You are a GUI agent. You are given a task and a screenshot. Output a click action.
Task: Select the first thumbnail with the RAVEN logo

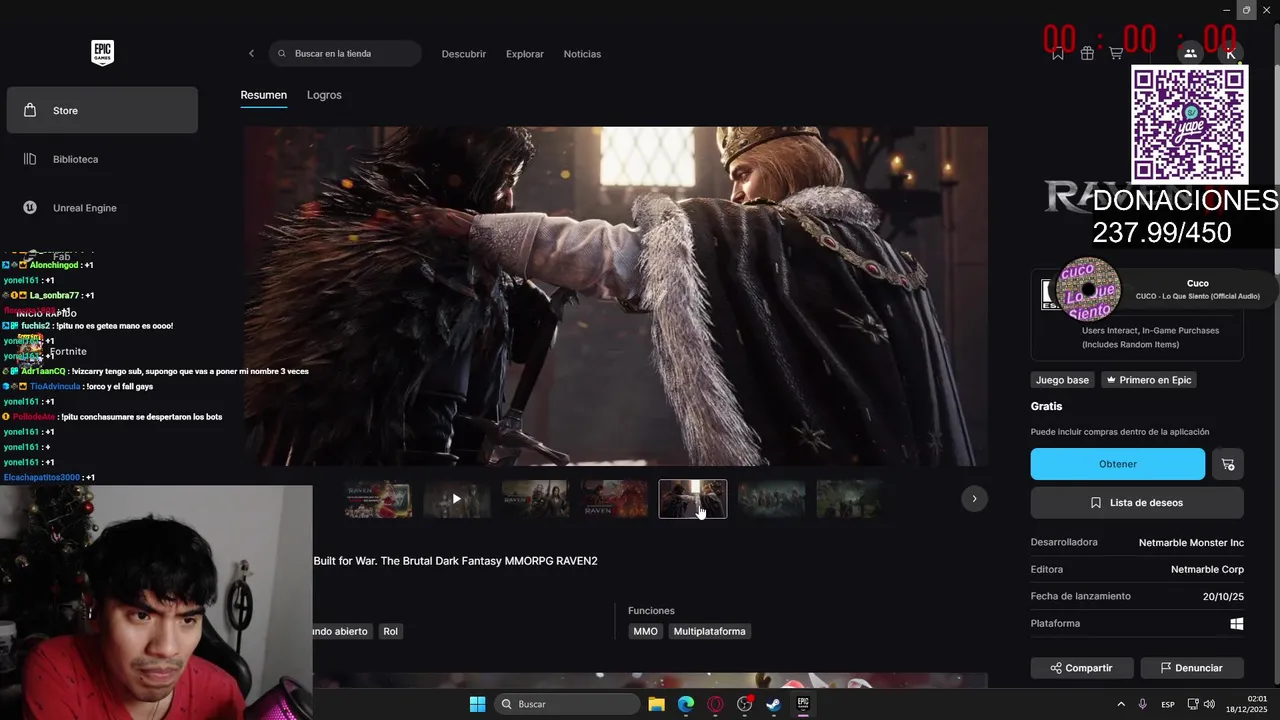coord(378,499)
